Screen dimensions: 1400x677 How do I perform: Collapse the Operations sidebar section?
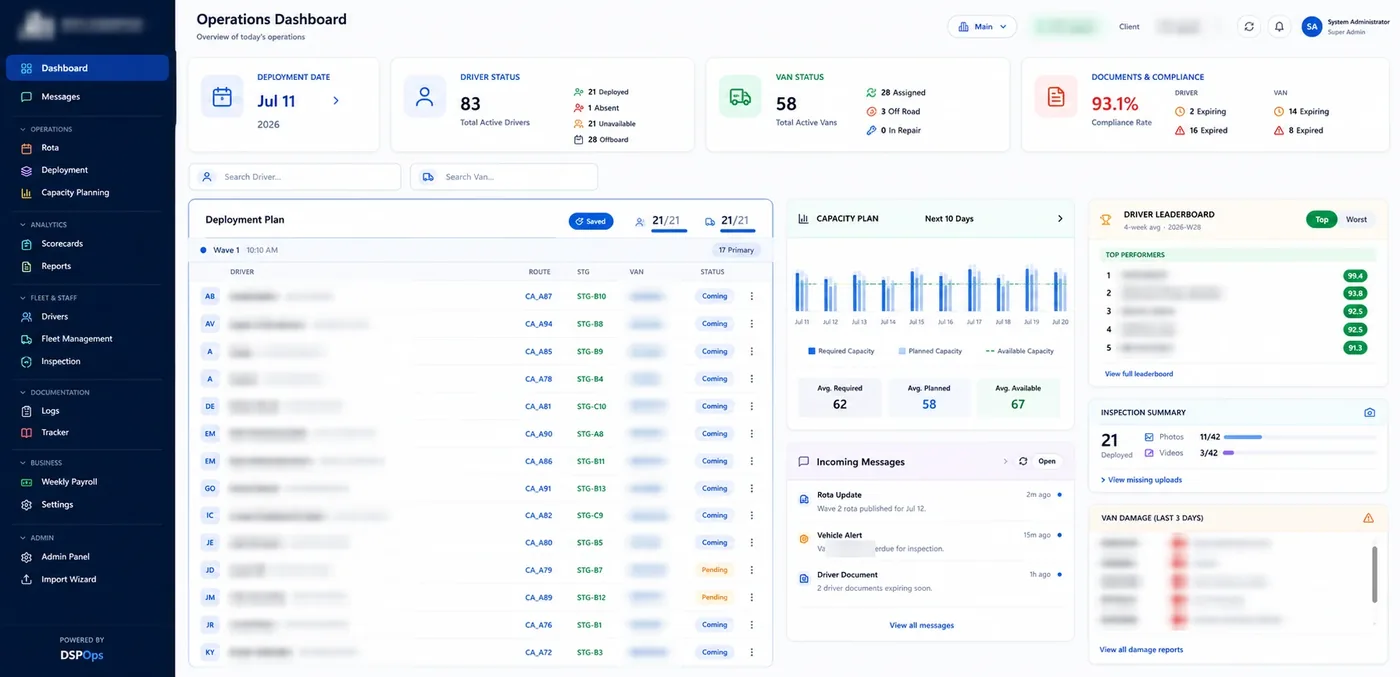tap(45, 129)
